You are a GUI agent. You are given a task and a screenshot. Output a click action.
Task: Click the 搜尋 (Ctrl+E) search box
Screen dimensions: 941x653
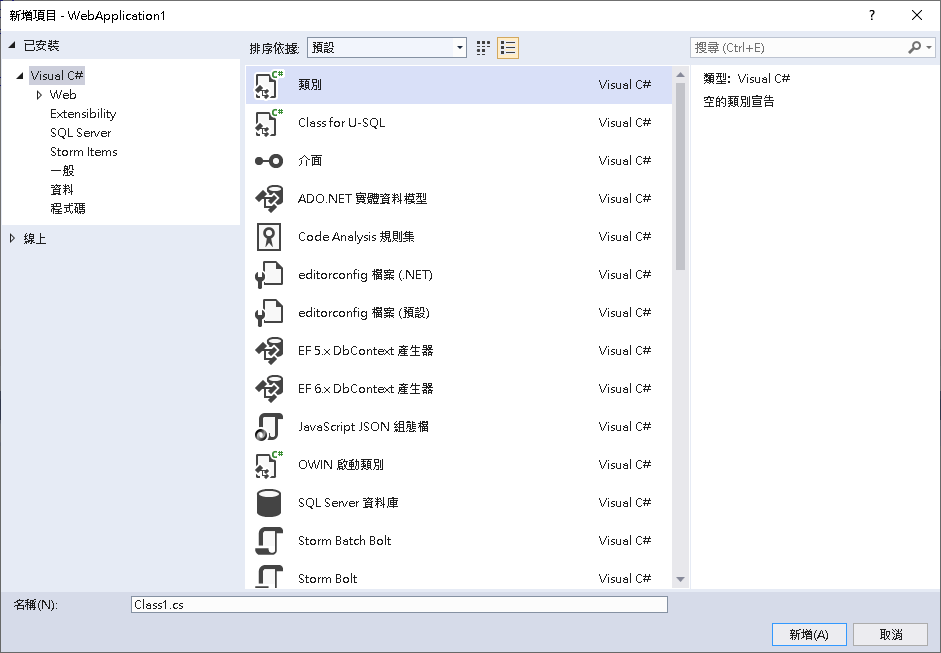point(798,47)
